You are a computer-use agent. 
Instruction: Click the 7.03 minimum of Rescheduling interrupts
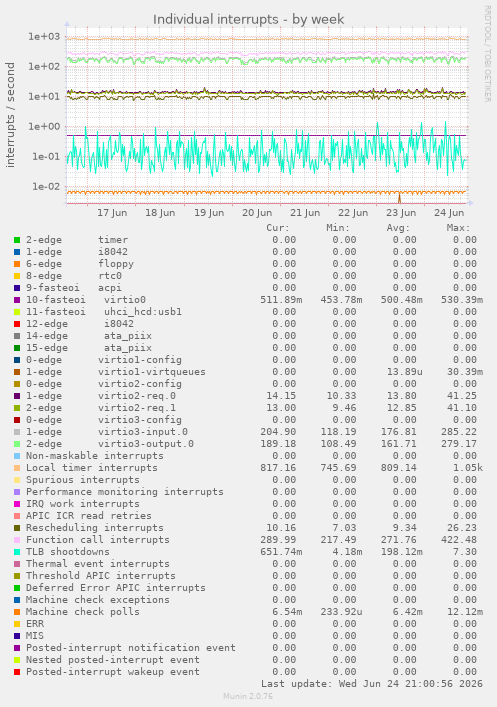tap(345, 528)
